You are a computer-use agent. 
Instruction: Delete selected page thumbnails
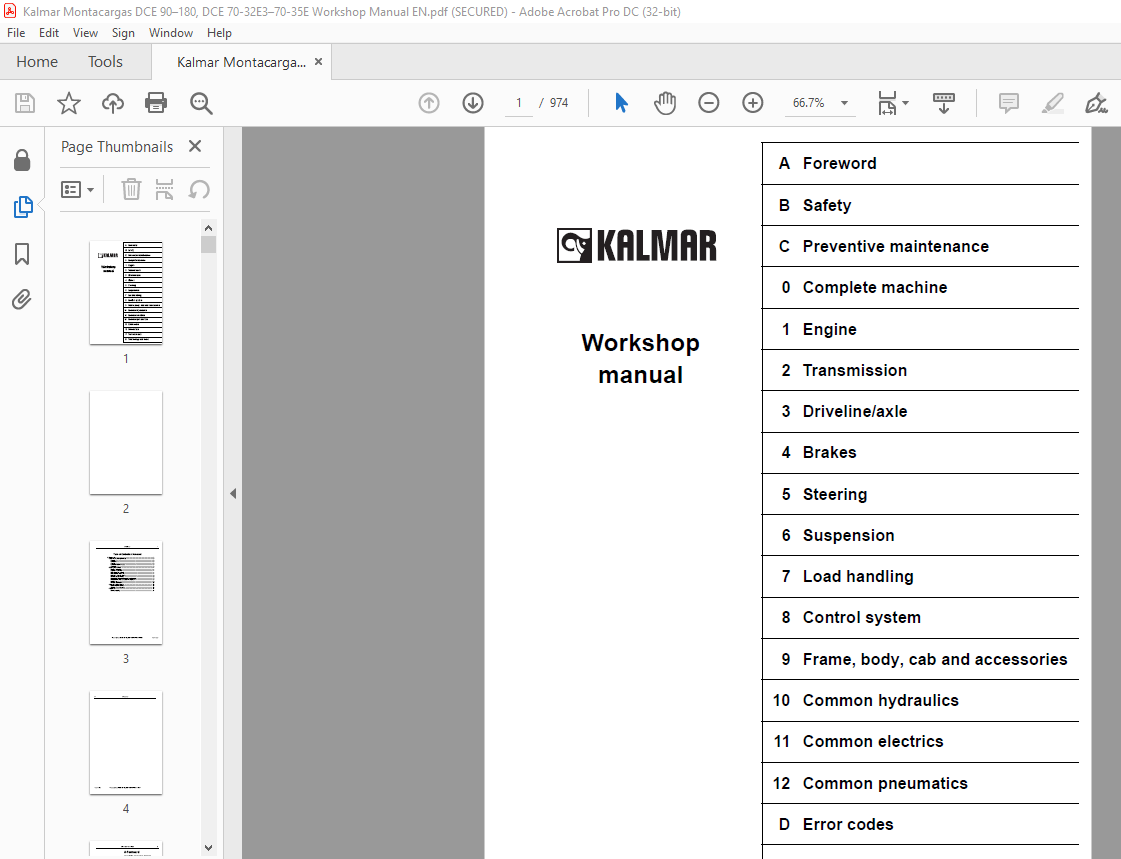pos(131,189)
